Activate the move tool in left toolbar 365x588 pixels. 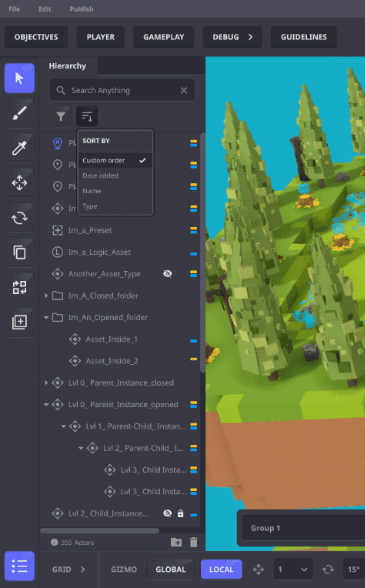pos(20,183)
